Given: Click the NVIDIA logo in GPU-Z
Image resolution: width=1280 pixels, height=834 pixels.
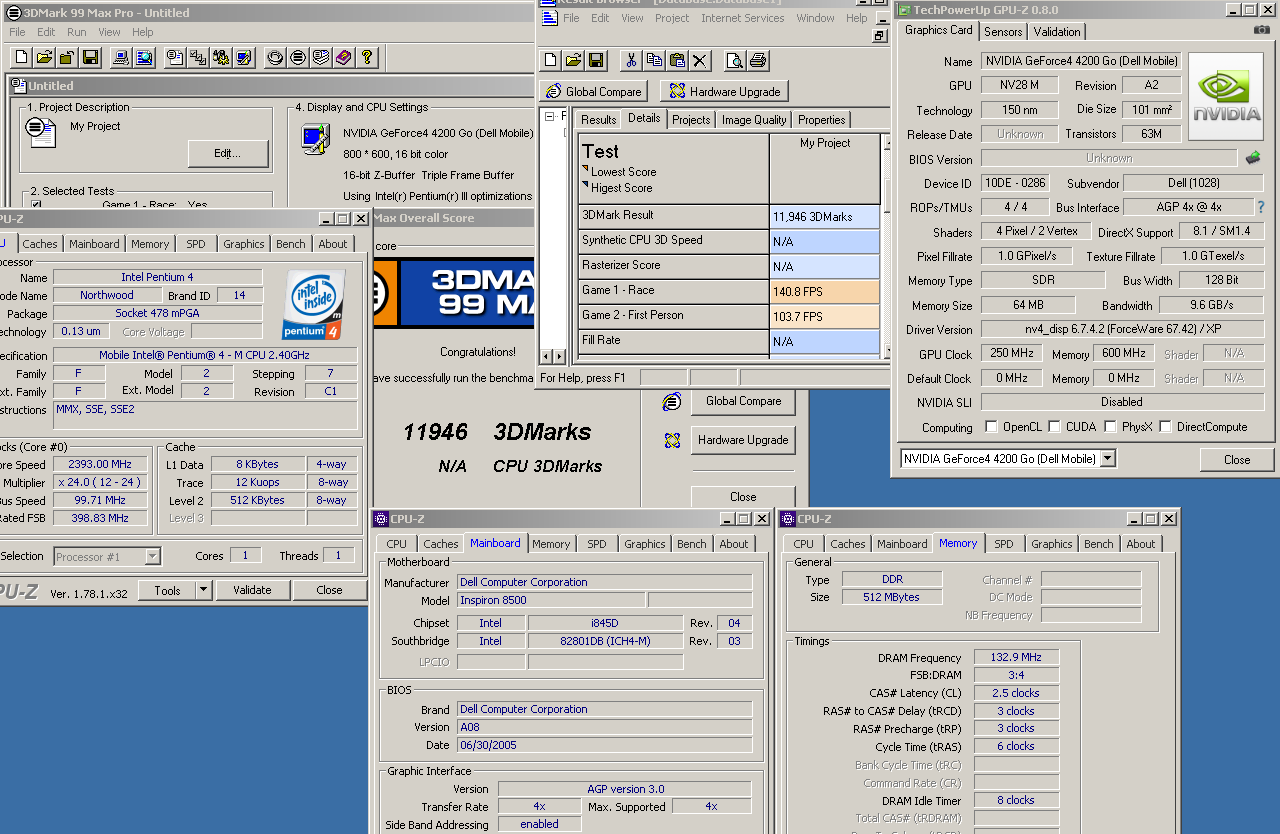Looking at the screenshot, I should [1226, 97].
